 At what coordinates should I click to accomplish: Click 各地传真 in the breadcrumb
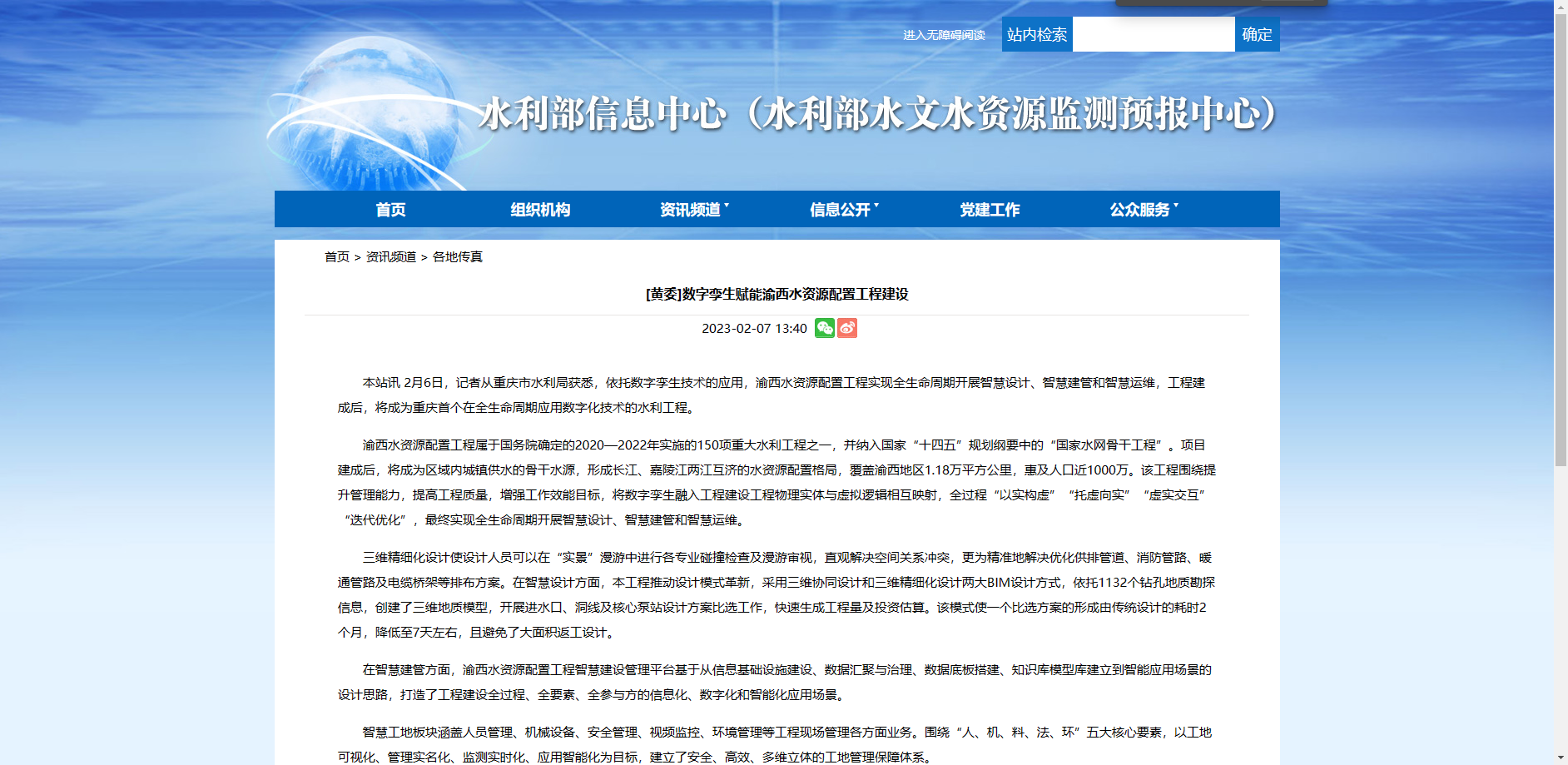click(x=458, y=256)
